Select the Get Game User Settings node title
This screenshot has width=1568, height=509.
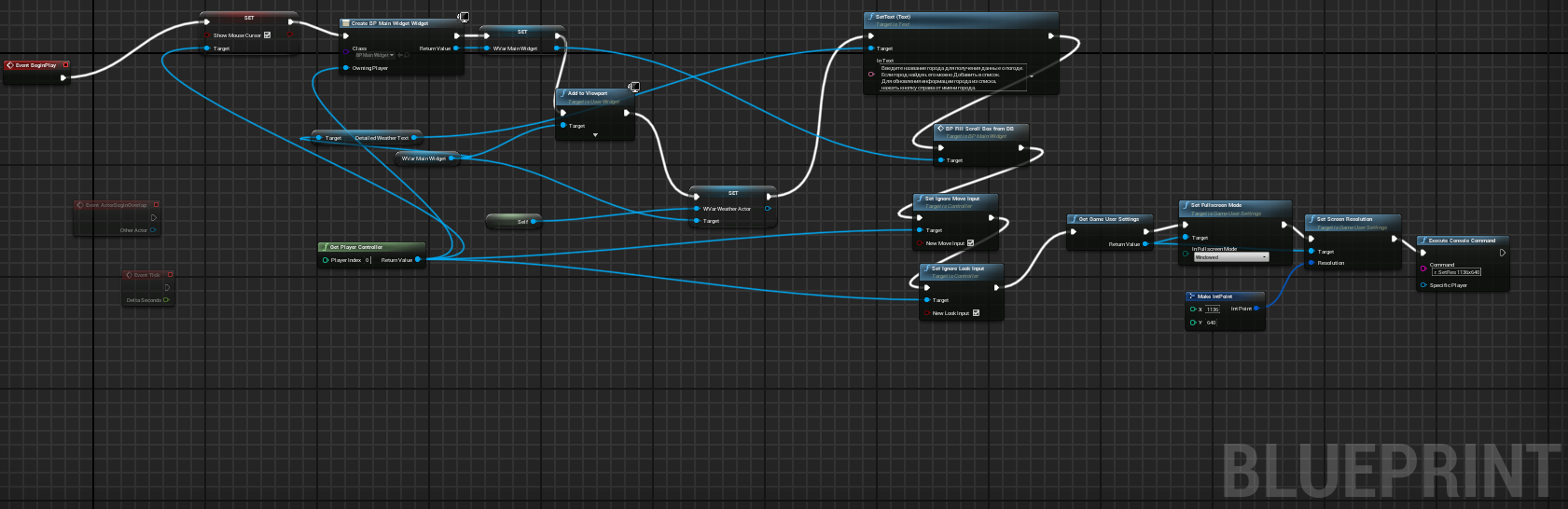coord(1109,219)
